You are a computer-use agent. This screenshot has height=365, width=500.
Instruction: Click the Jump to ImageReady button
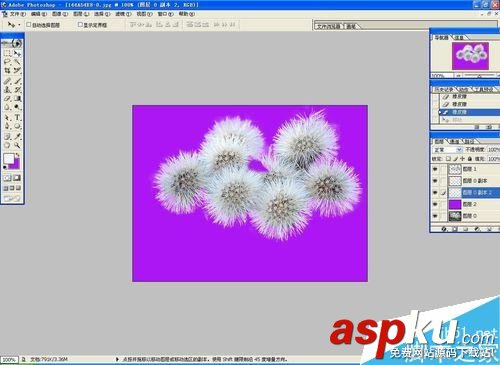[12, 199]
